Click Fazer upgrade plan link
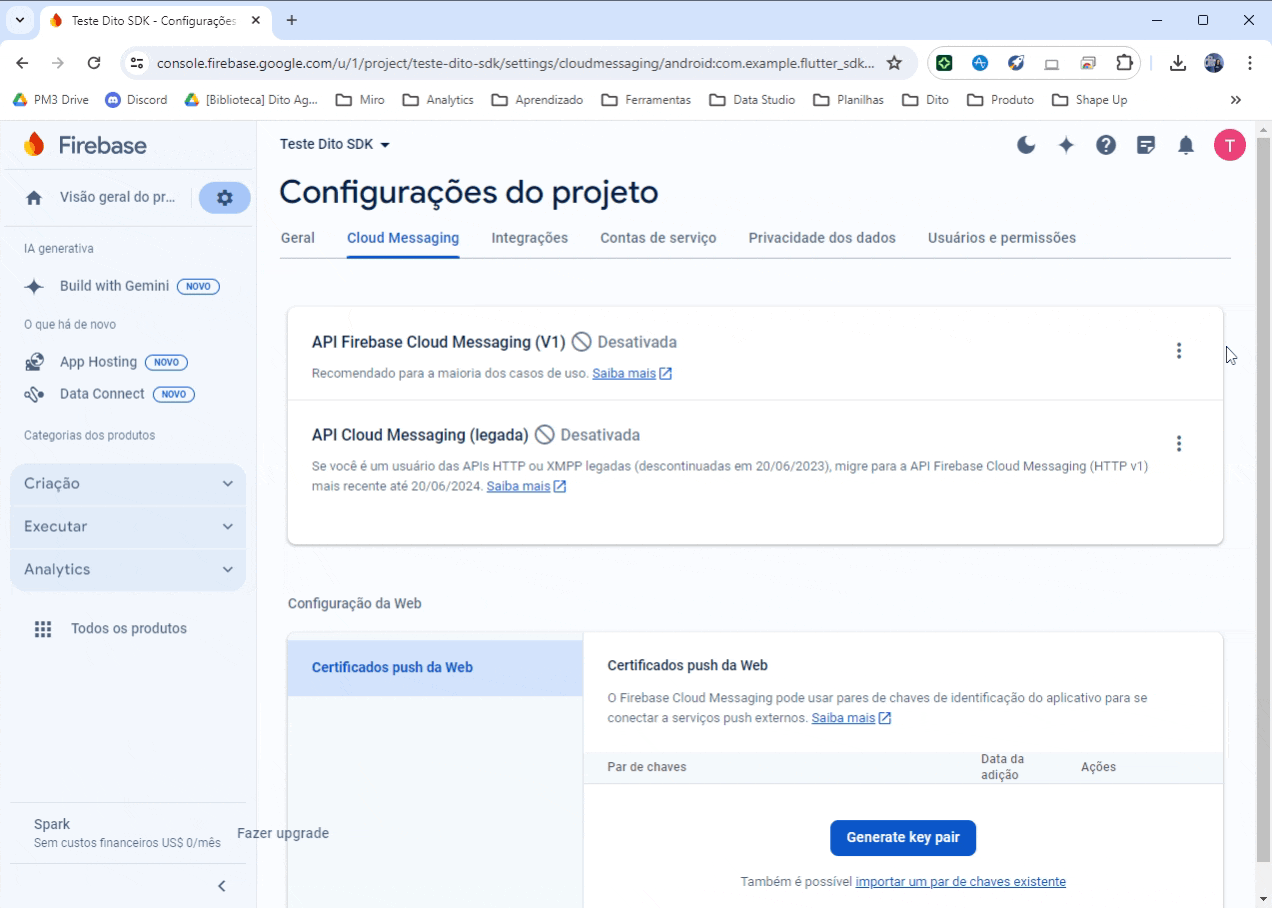This screenshot has height=908, width=1272. coord(283,834)
